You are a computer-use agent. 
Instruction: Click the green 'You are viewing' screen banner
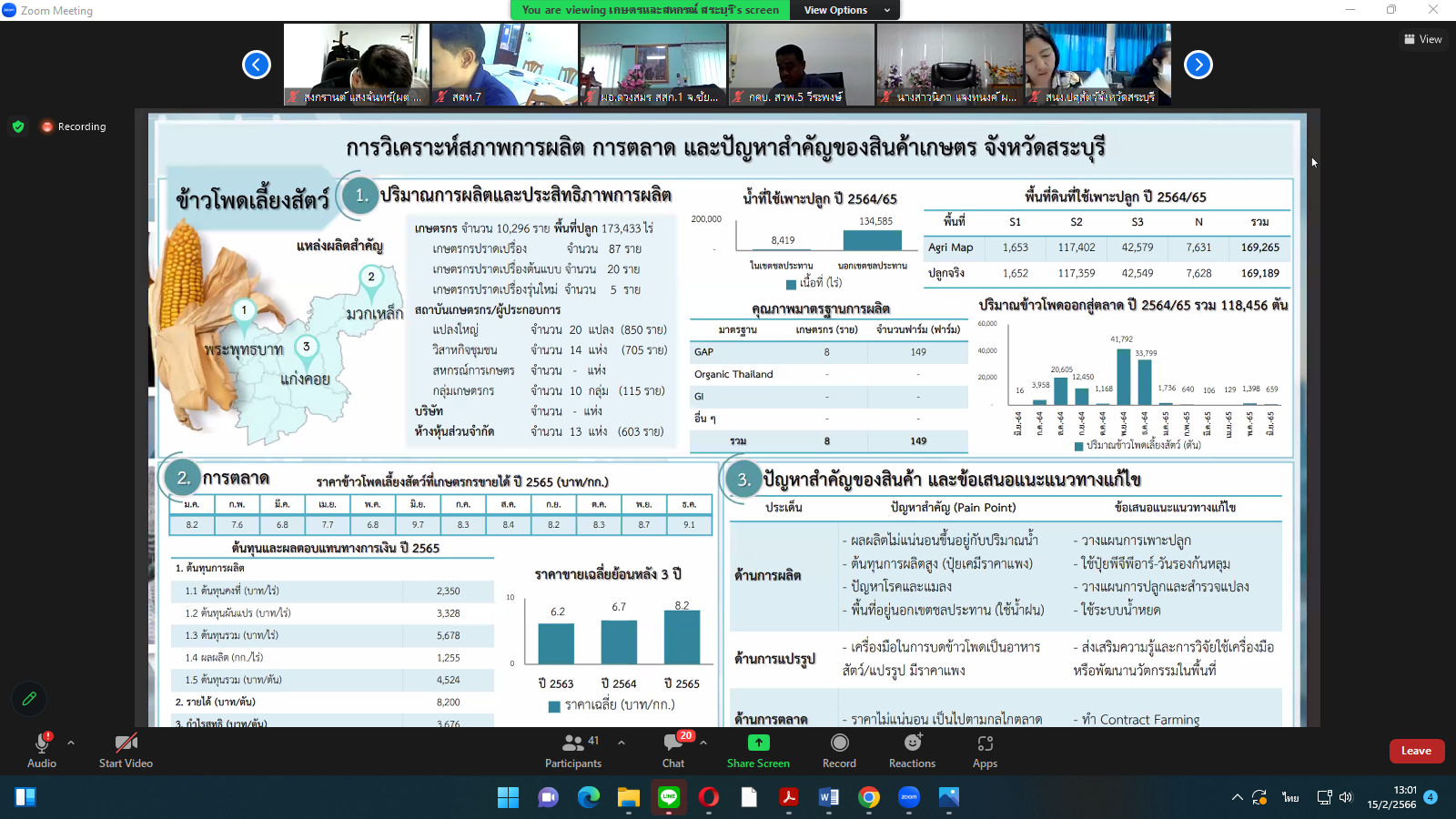coord(651,10)
